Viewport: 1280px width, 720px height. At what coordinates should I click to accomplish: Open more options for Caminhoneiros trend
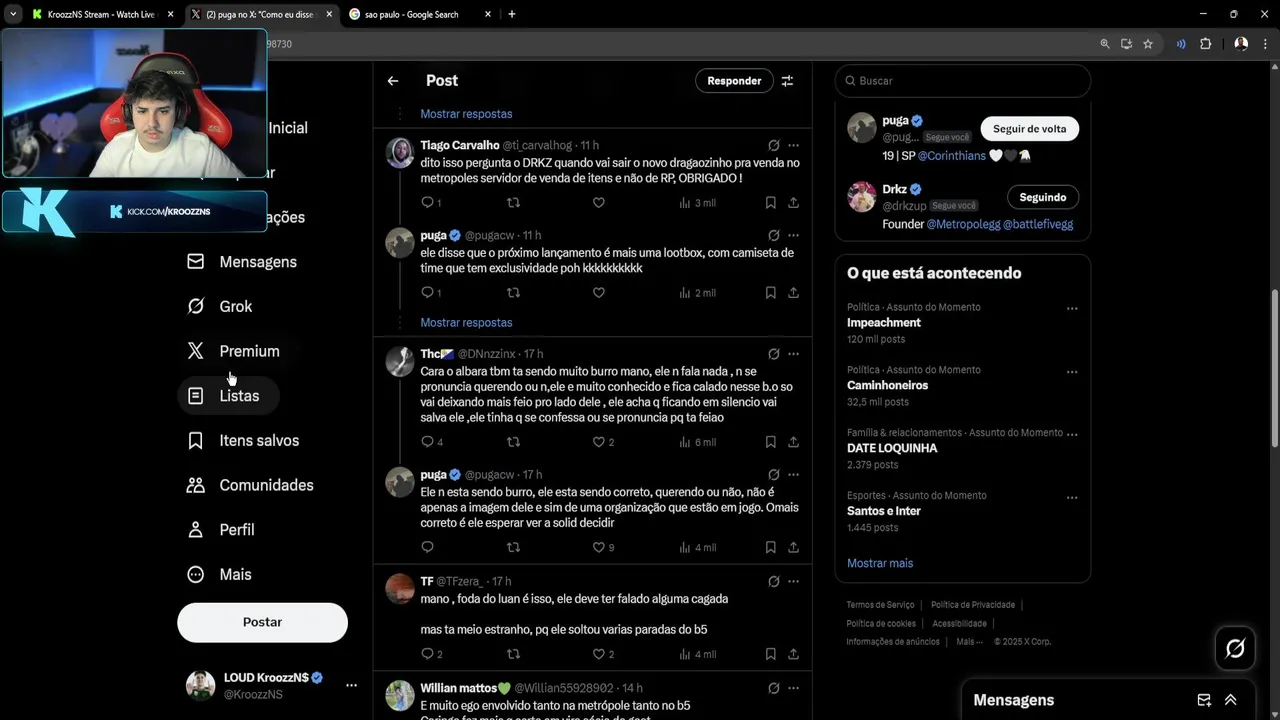click(1072, 371)
